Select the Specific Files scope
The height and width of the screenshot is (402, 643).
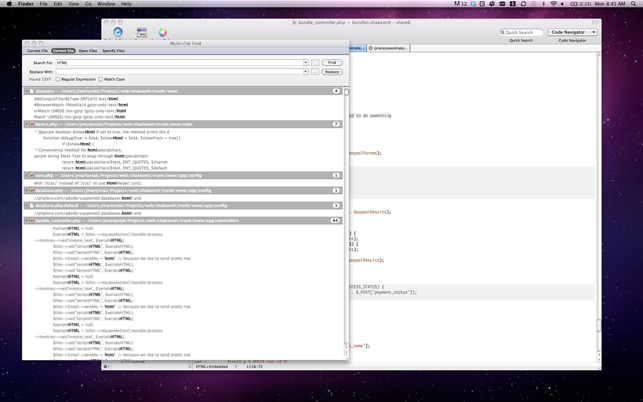(114, 51)
